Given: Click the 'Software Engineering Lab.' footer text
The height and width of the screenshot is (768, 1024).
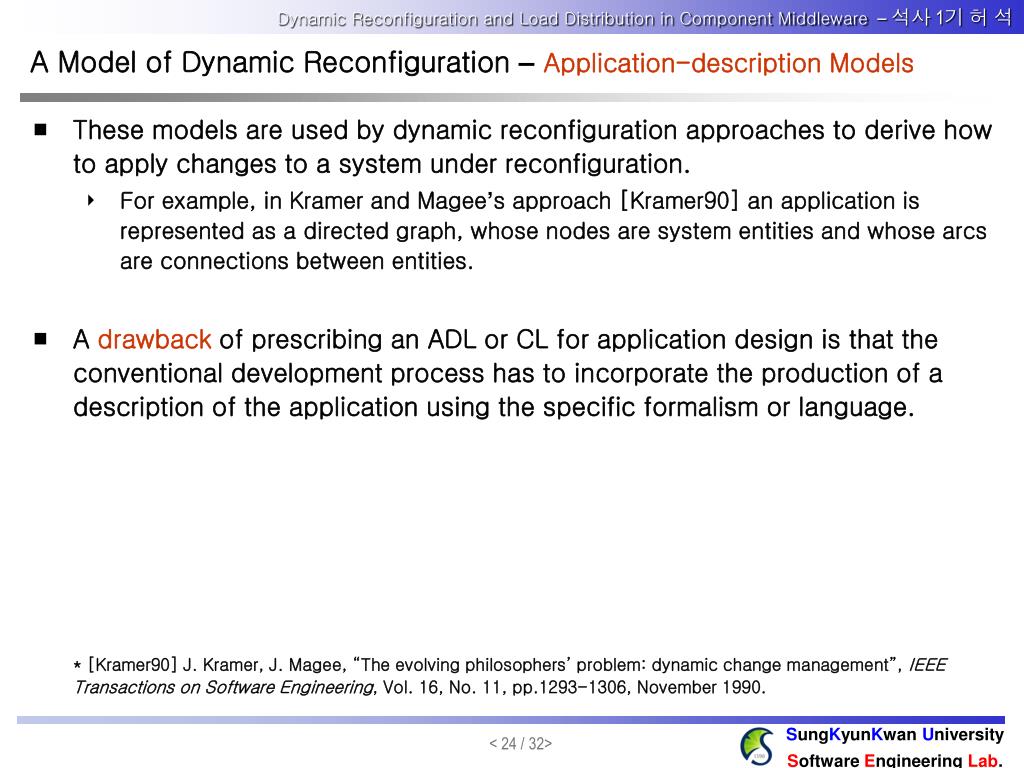Looking at the screenshot, I should click(x=895, y=760).
